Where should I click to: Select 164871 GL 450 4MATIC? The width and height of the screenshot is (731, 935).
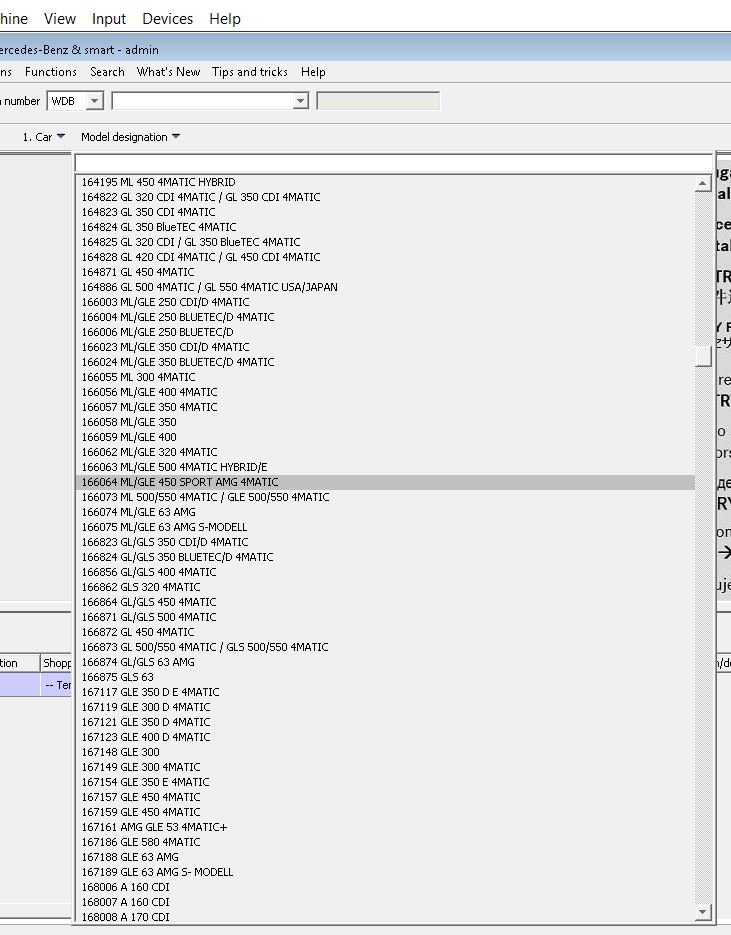tap(385, 272)
